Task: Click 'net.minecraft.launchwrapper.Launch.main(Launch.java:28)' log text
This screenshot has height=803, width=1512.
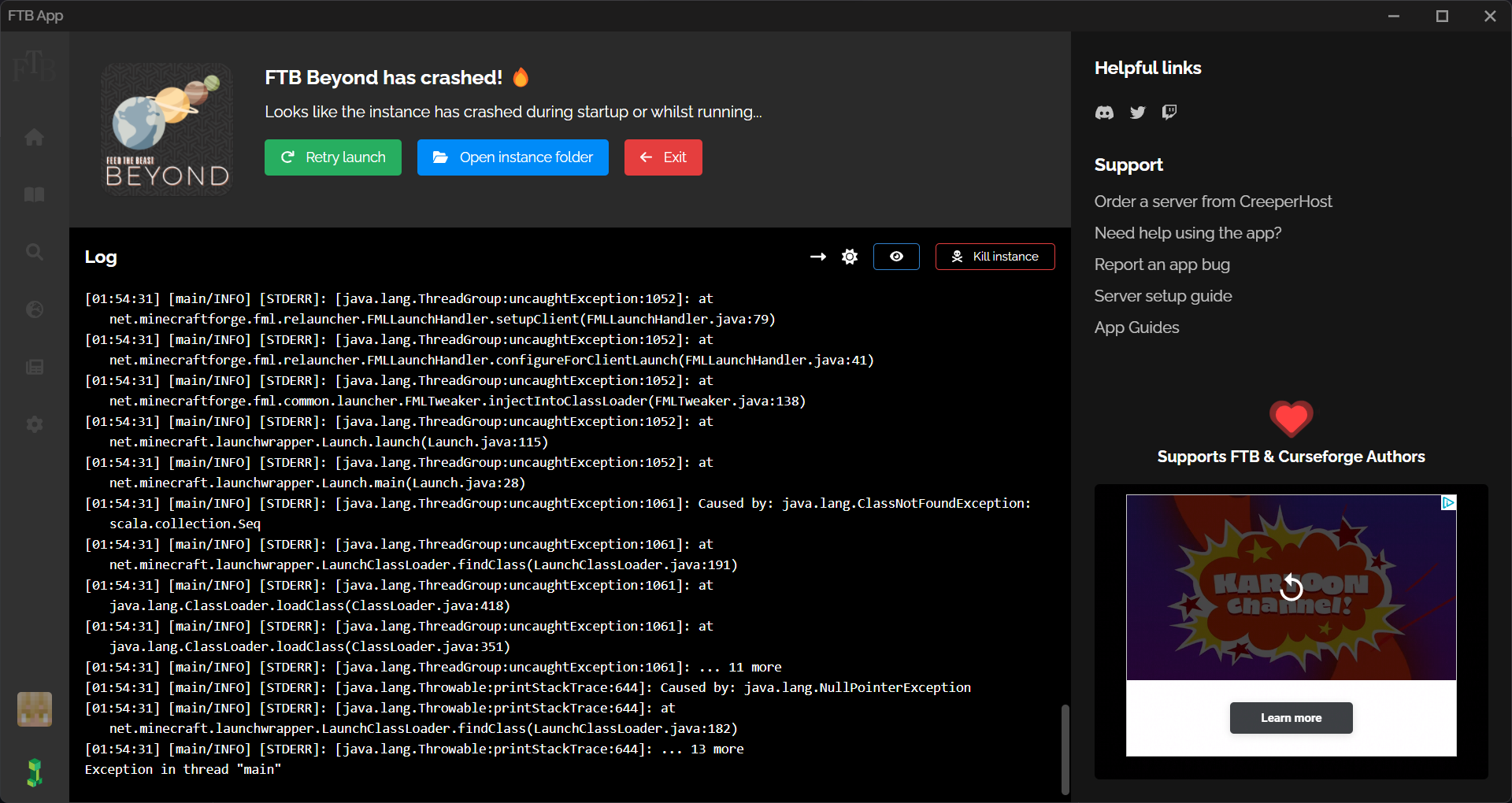Action: tap(317, 483)
